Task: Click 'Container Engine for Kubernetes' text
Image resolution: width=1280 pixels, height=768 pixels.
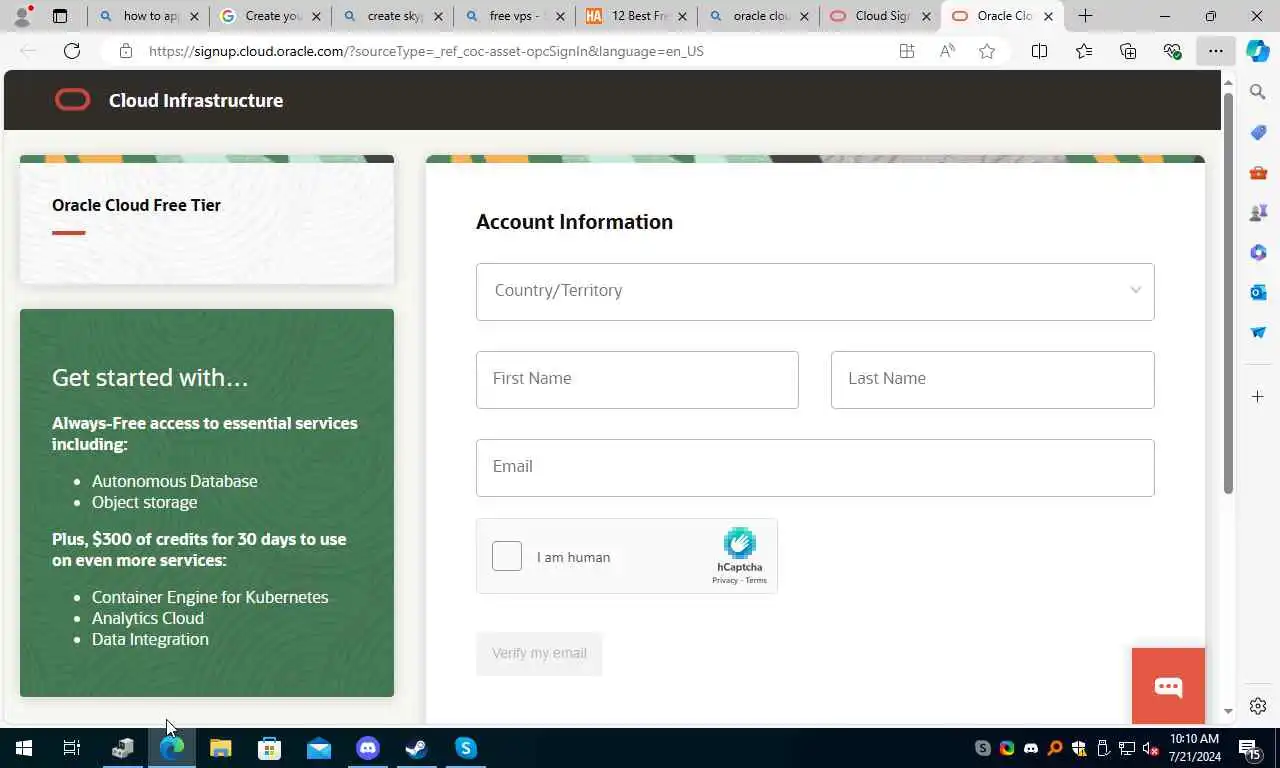Action: tap(210, 597)
